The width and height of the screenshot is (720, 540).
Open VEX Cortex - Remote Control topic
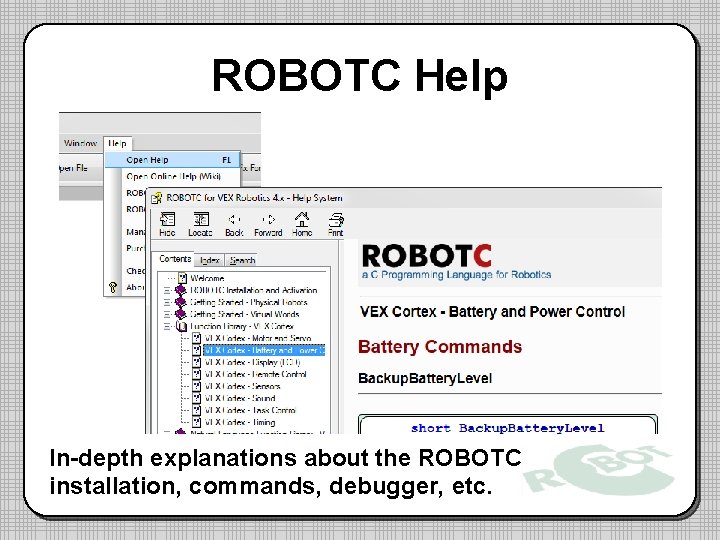click(256, 374)
